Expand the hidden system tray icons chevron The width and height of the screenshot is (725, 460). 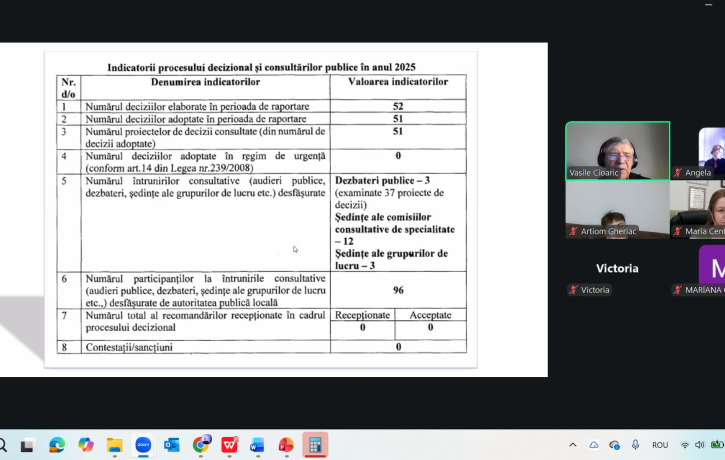573,445
